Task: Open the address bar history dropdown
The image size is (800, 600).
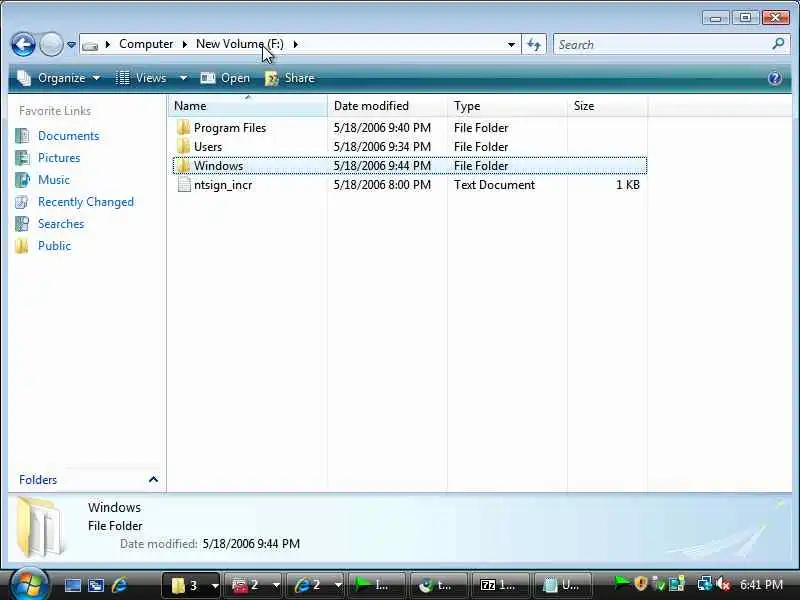Action: 511,45
